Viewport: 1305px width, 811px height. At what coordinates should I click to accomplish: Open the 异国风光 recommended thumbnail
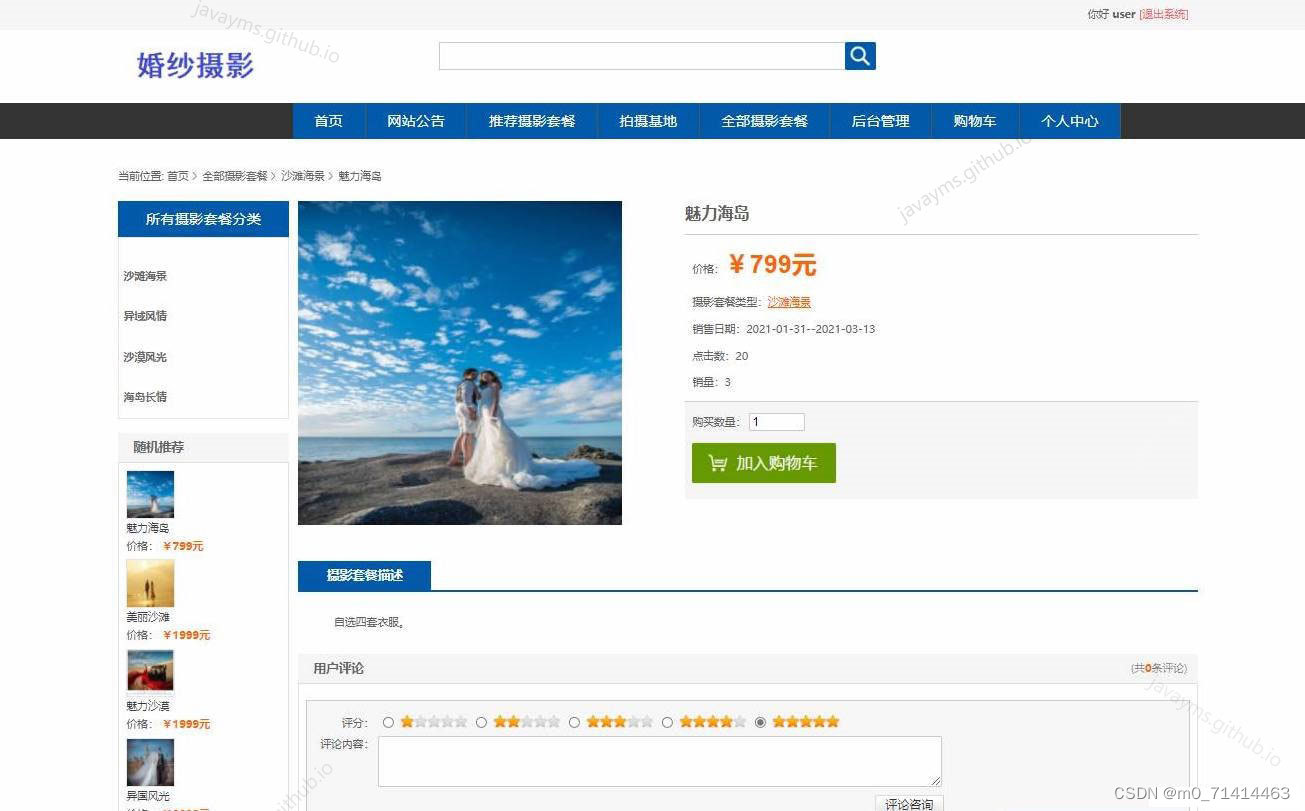(150, 763)
